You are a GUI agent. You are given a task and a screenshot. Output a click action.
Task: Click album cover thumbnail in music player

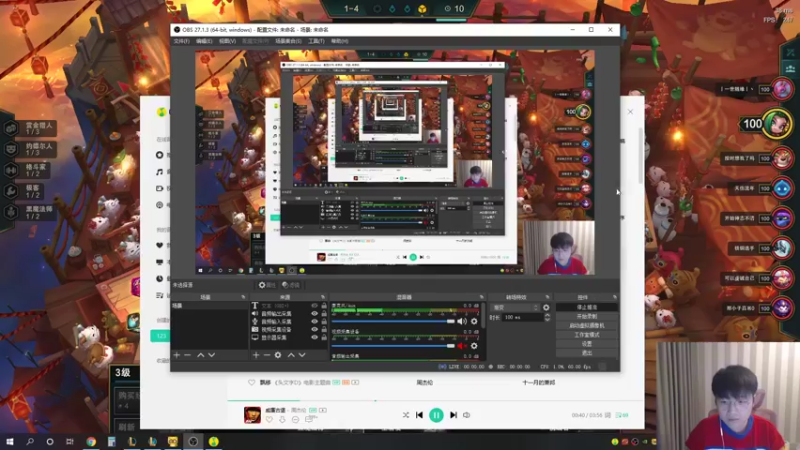pos(252,415)
